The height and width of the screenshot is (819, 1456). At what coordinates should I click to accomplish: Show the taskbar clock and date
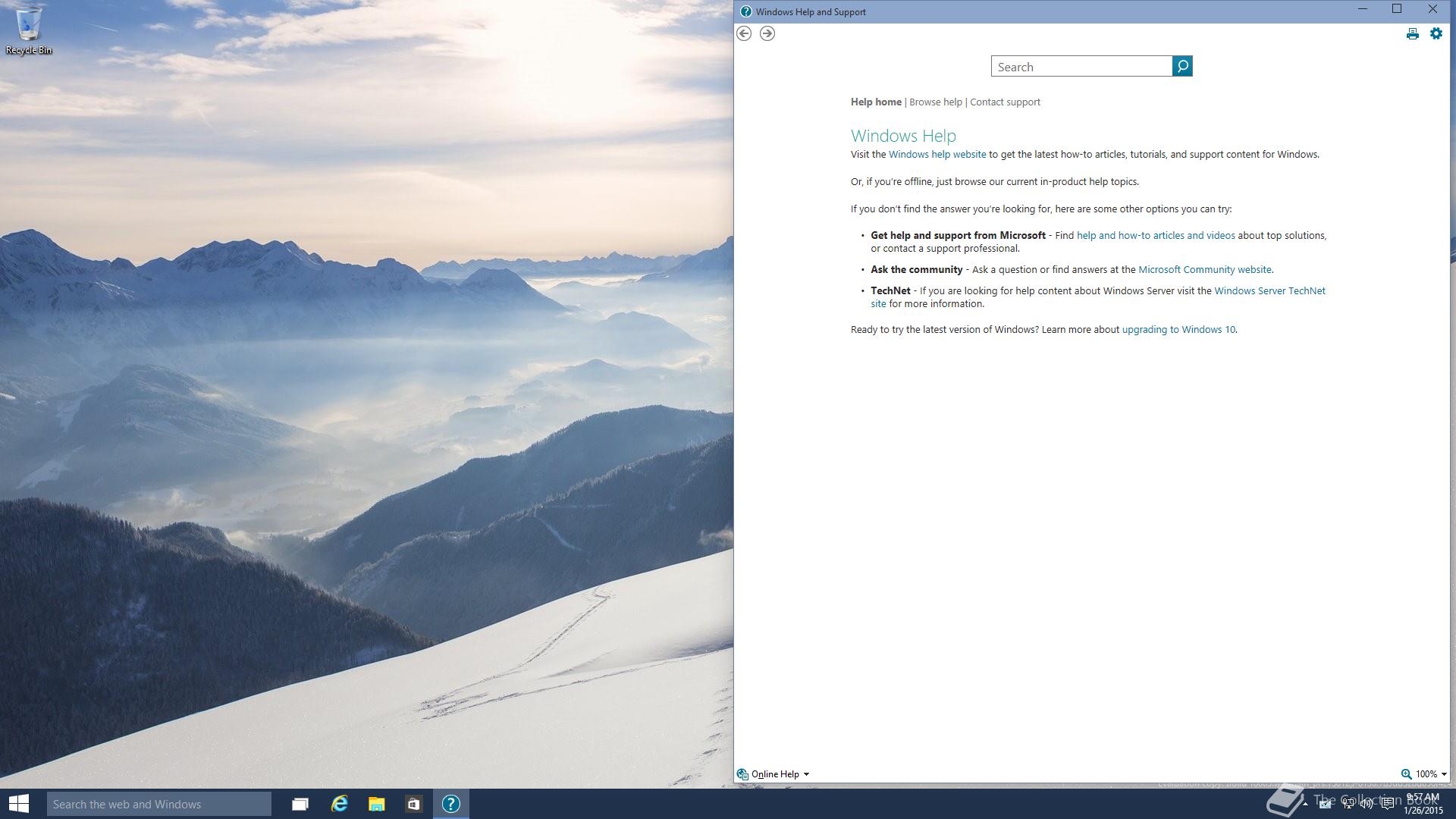click(1423, 804)
